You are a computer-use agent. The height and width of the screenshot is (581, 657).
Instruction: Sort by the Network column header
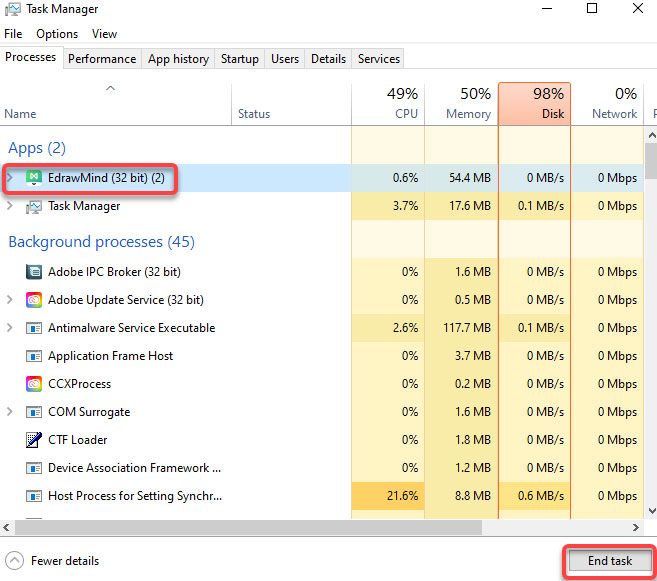coord(607,105)
